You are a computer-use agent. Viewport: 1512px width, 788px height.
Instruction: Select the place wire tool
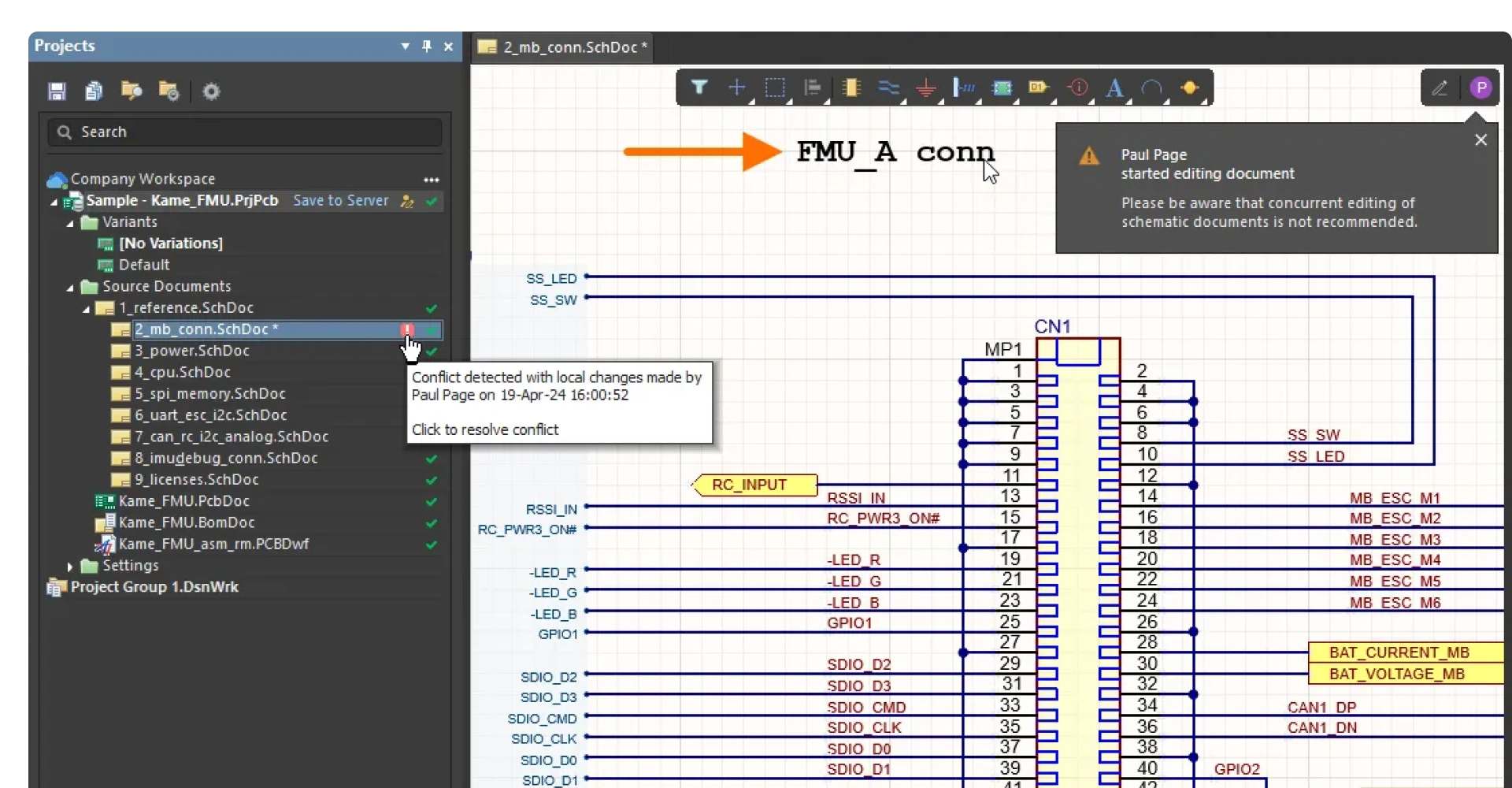coord(889,87)
